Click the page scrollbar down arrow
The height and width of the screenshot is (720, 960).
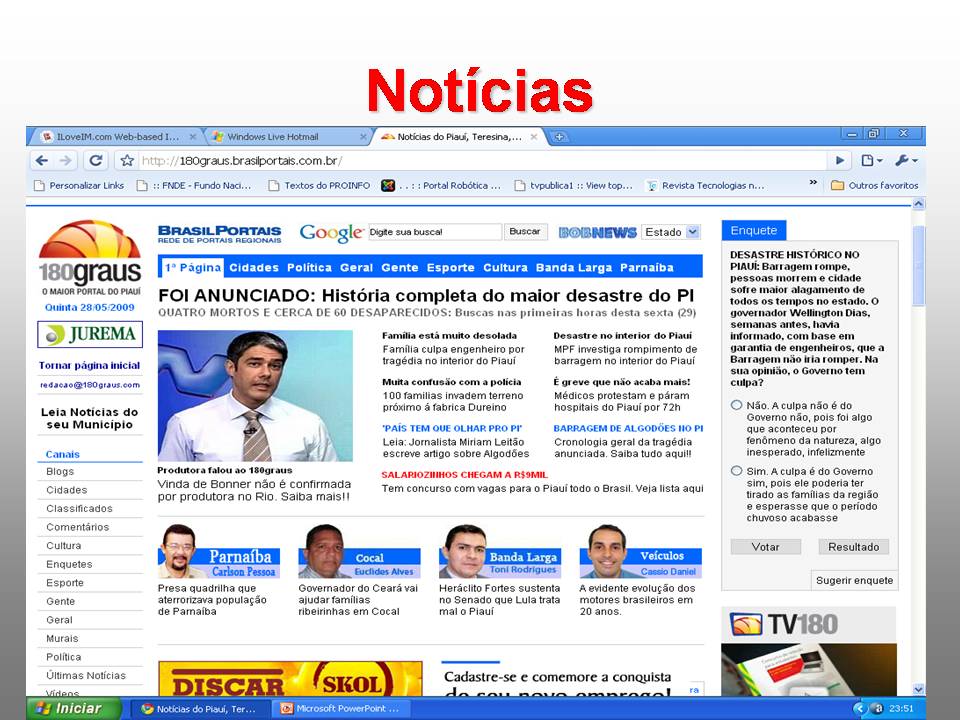(918, 689)
